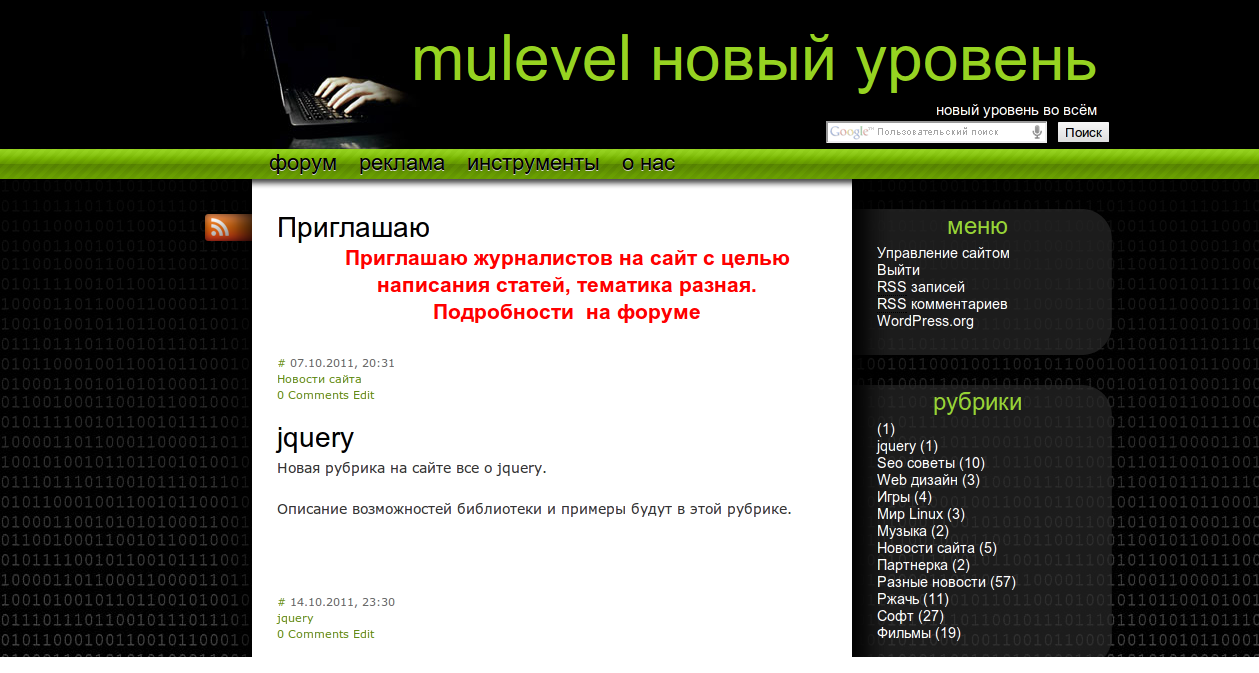
Task: Open the инструменты navigation item
Action: (533, 163)
